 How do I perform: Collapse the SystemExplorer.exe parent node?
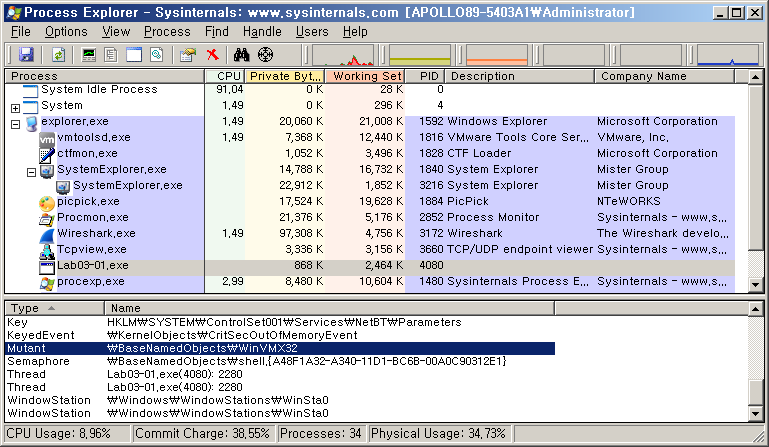[x=31, y=171]
